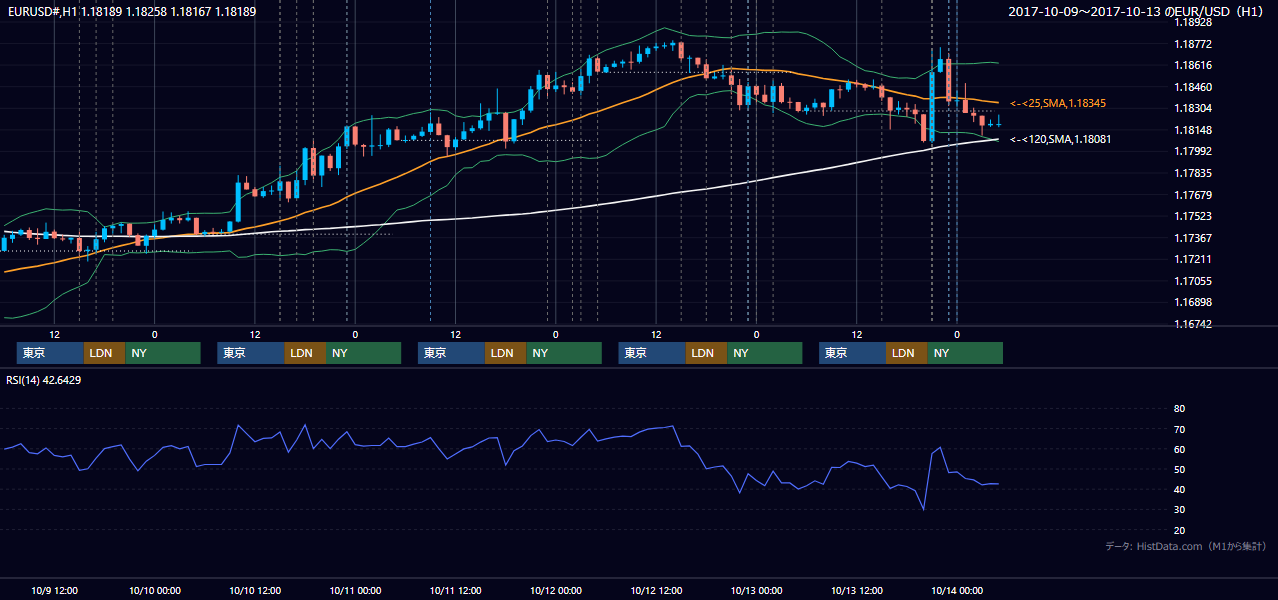
Task: Click the 1.17679 price axis label
Action: (x=1193, y=195)
